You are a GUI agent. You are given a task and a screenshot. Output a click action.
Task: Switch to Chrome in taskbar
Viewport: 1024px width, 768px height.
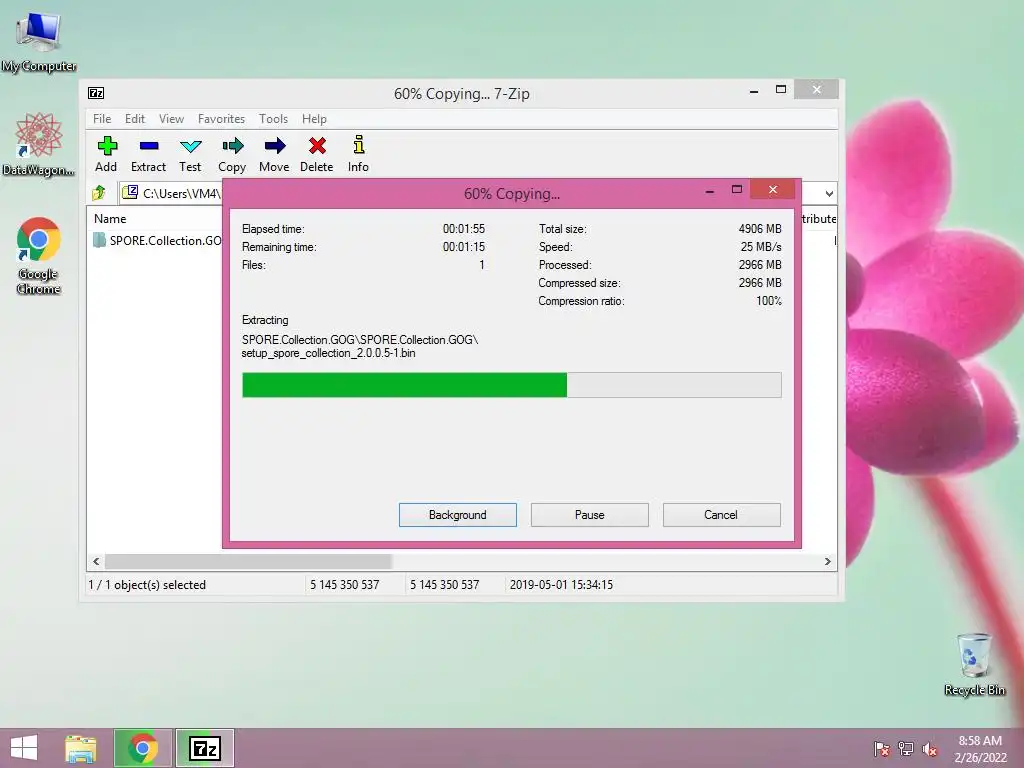[142, 748]
